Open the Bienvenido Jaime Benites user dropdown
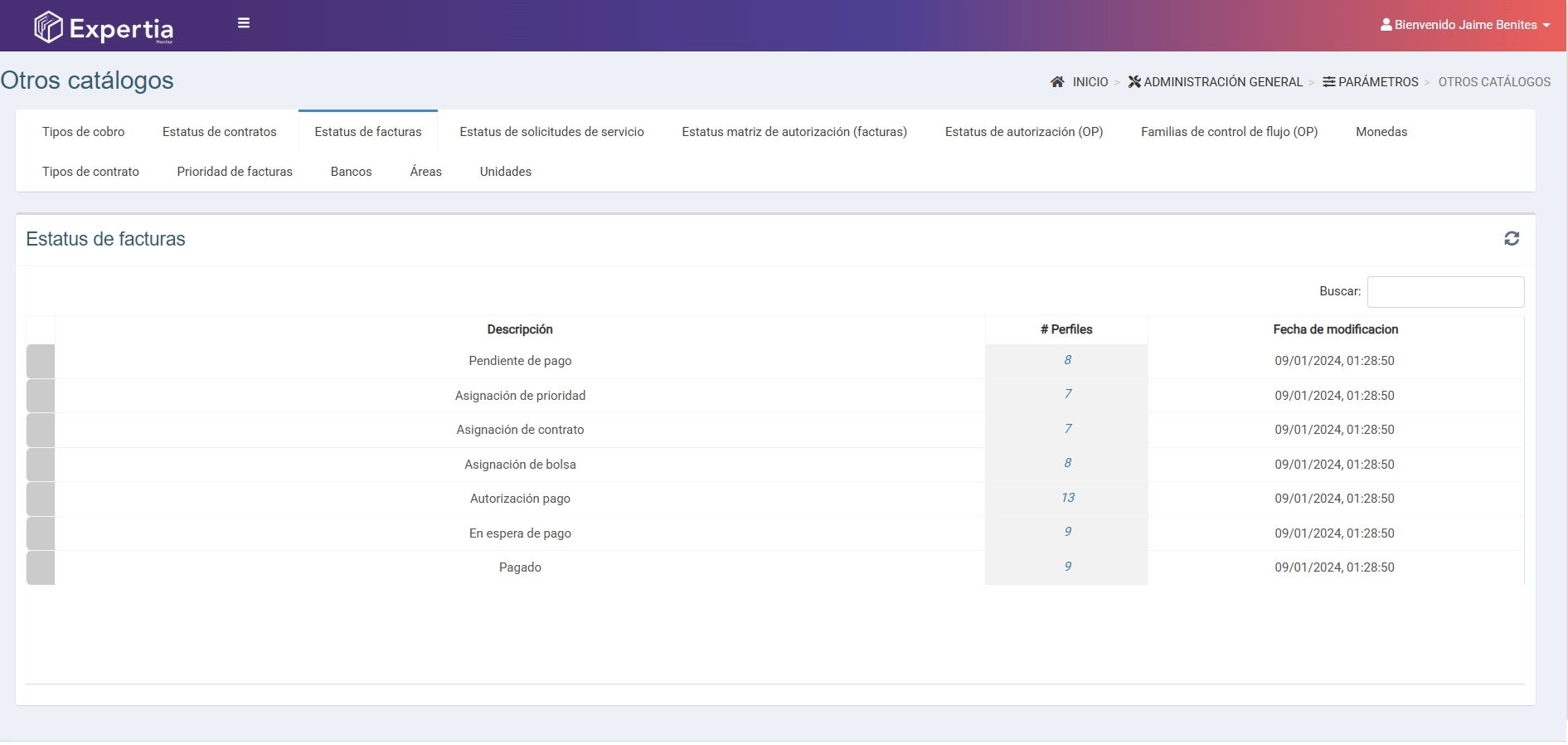The height and width of the screenshot is (745, 1568). click(x=1465, y=25)
